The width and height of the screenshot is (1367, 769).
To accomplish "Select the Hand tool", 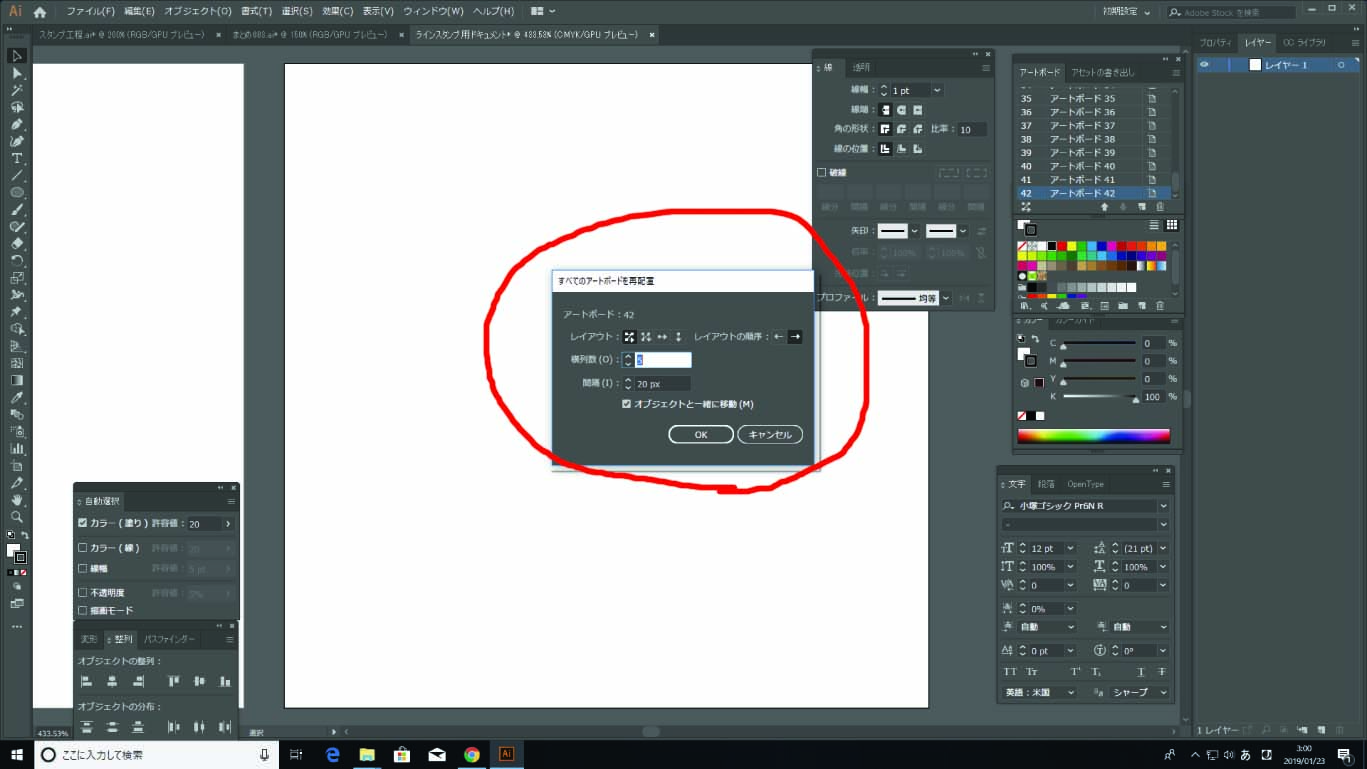I will click(17, 500).
